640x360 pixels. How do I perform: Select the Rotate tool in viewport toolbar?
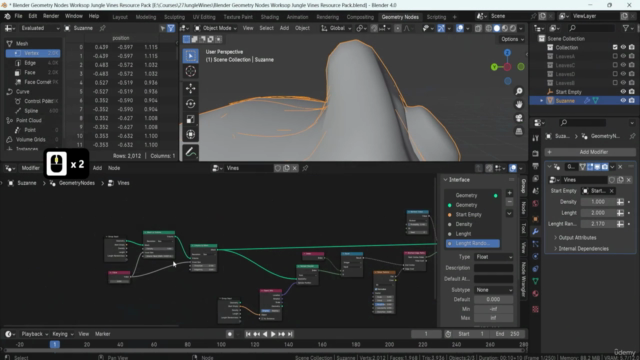coord(191,104)
